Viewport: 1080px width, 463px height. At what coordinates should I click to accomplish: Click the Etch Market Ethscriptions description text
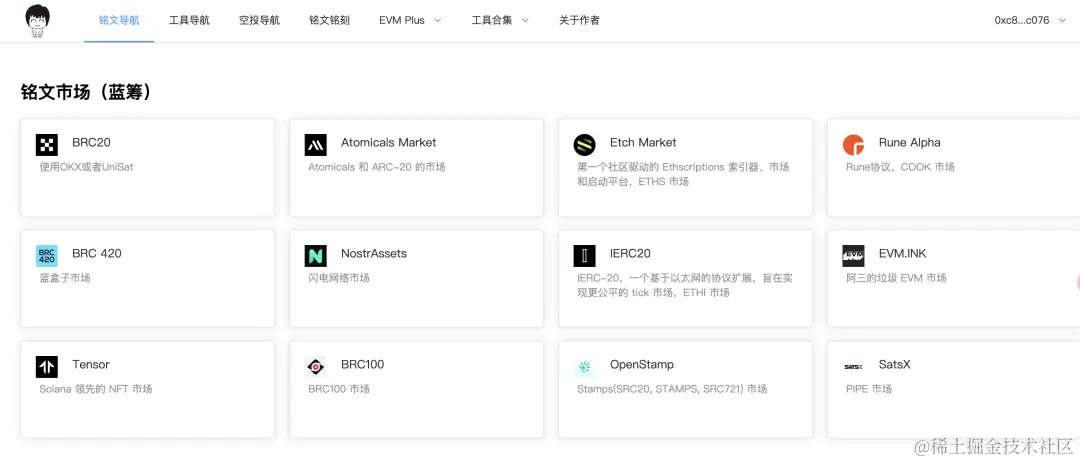pos(683,174)
